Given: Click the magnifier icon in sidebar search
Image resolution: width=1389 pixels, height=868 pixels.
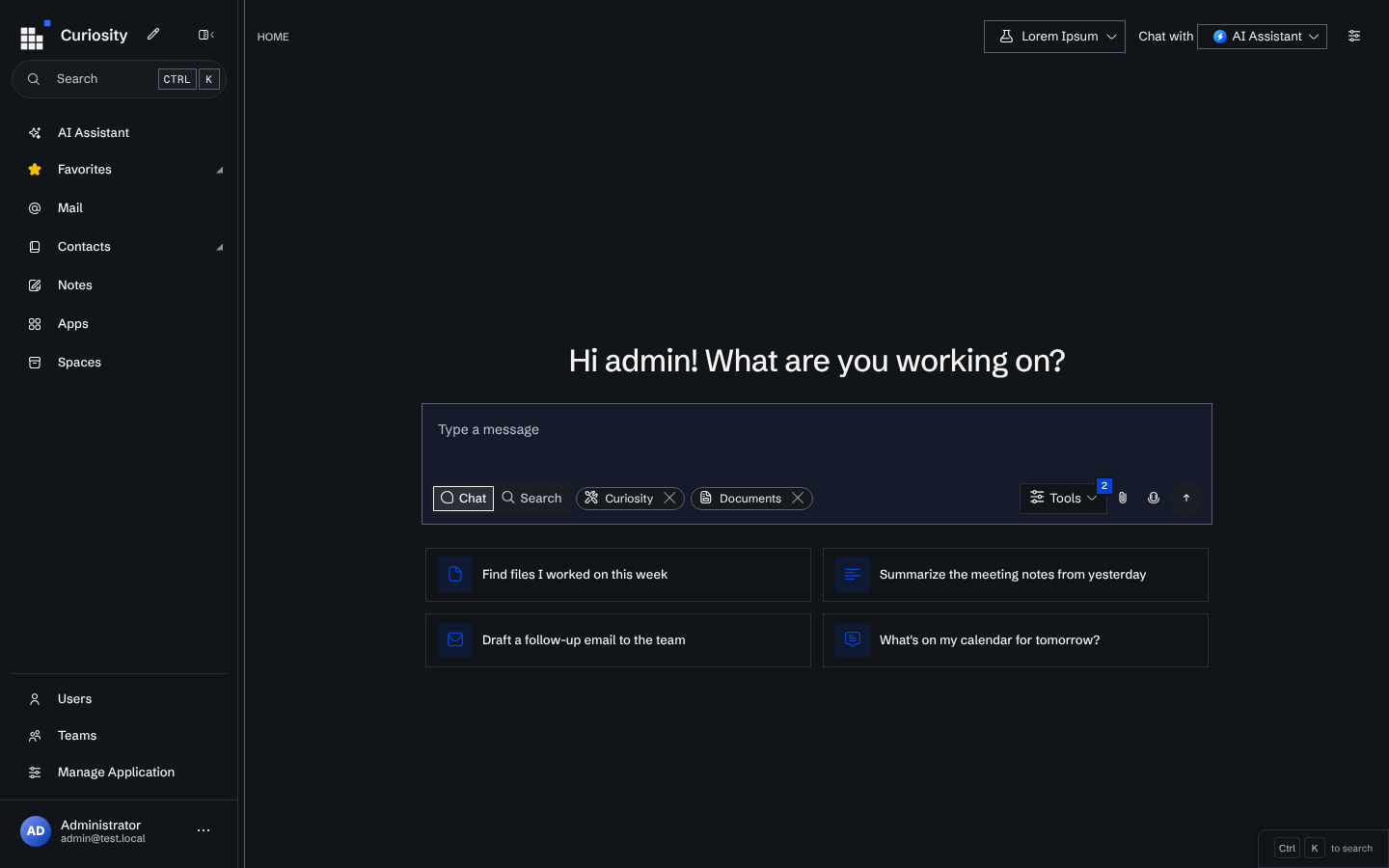Looking at the screenshot, I should pos(34,79).
